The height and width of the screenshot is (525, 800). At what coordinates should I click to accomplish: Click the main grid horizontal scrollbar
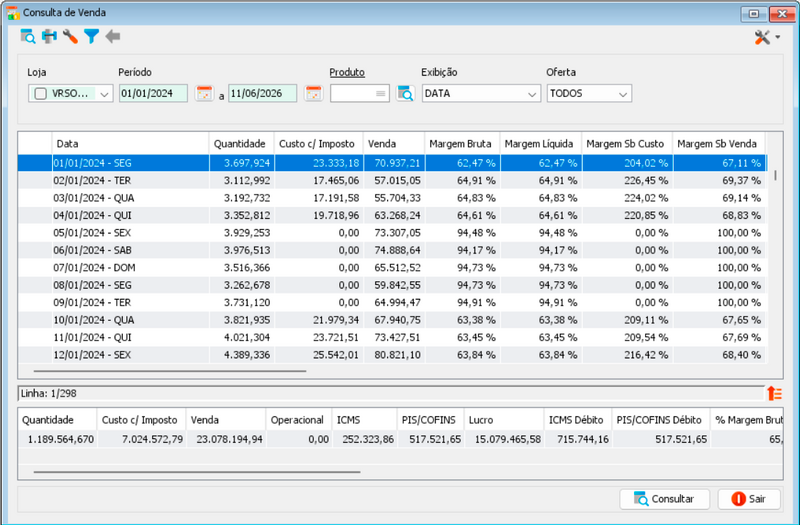(170, 371)
